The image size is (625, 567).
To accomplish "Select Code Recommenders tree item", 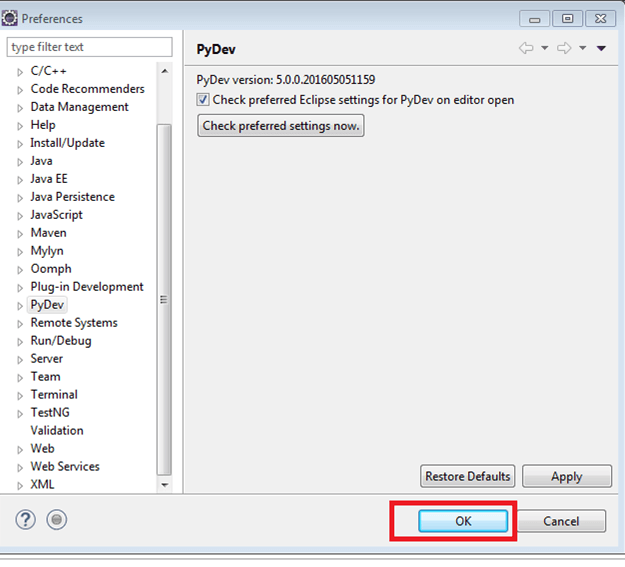I will point(87,89).
